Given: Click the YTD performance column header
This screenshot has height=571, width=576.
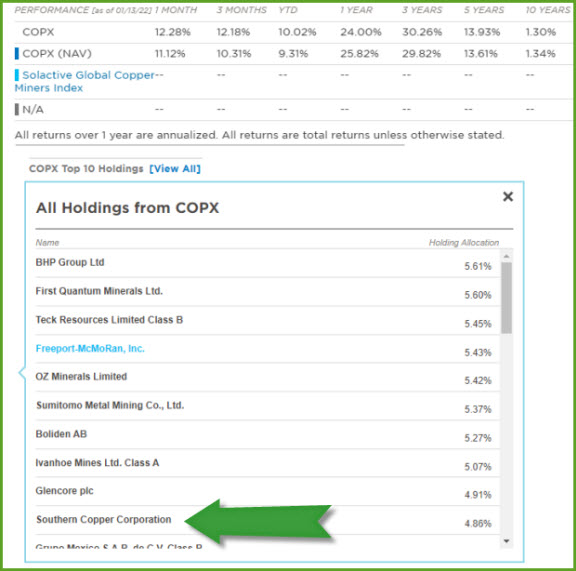Looking at the screenshot, I should coord(288,10).
